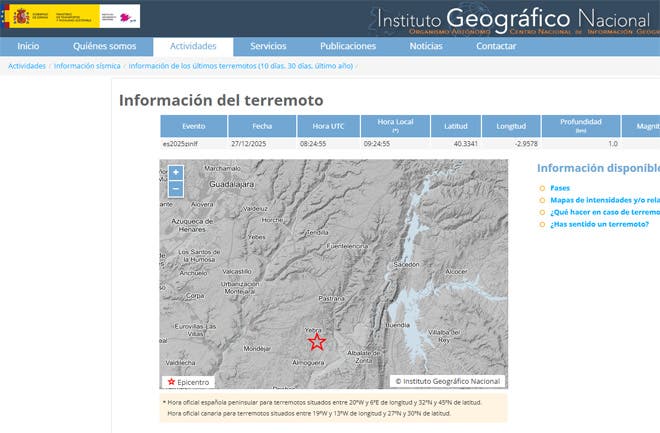Click the Latitud column header
This screenshot has height=433, width=660.
456,126
